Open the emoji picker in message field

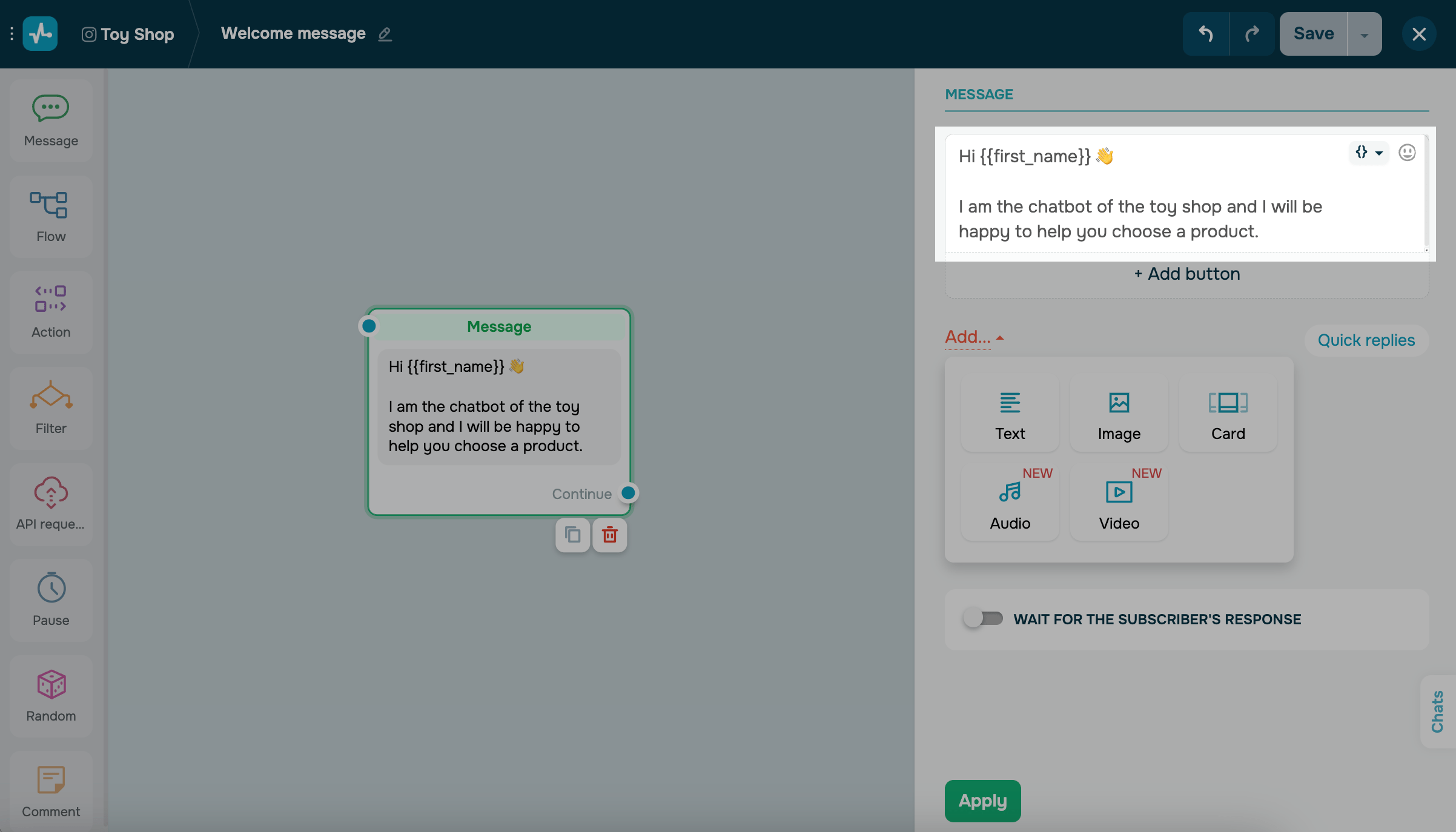click(1406, 153)
